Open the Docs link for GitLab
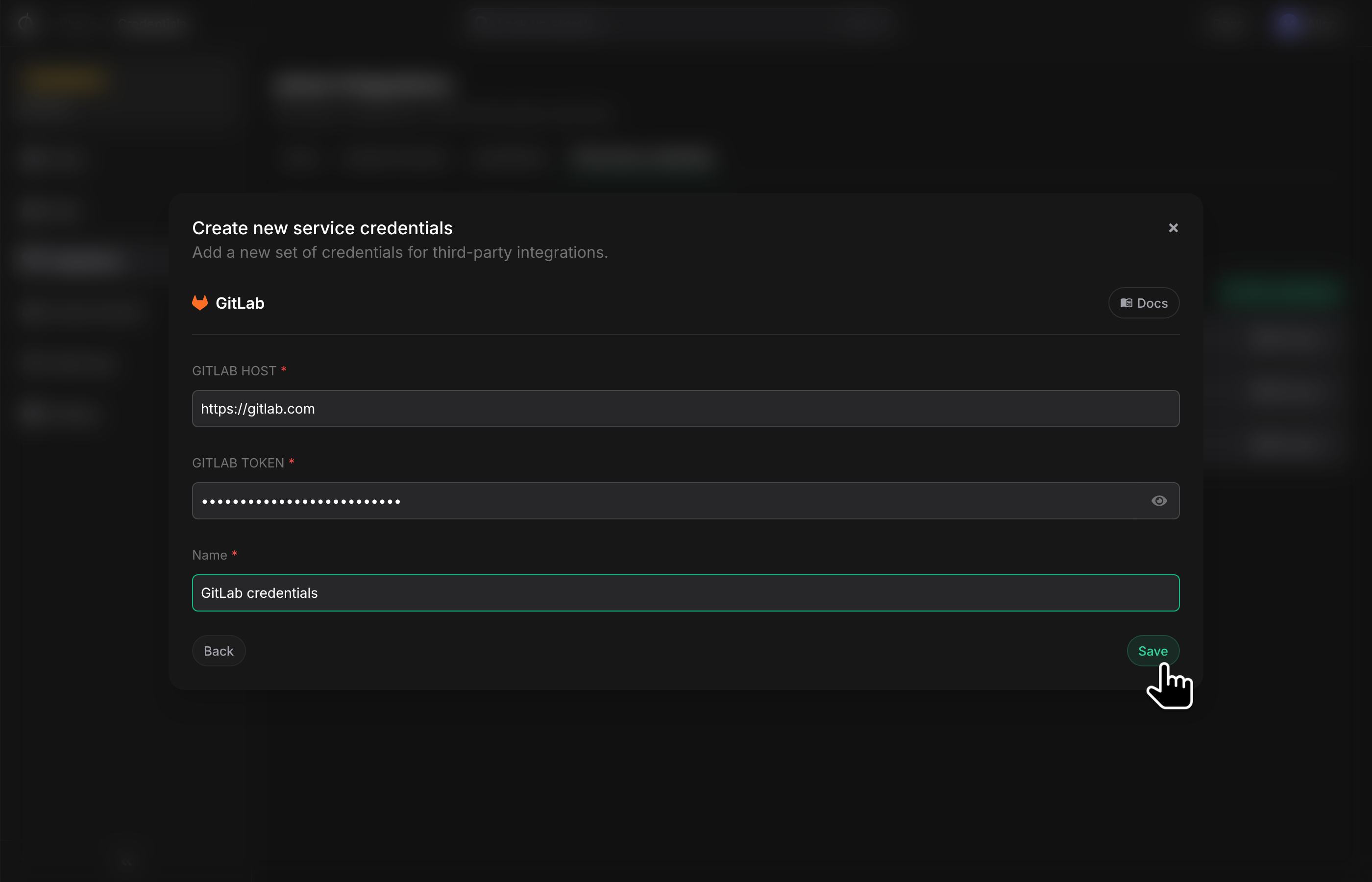 [1144, 303]
